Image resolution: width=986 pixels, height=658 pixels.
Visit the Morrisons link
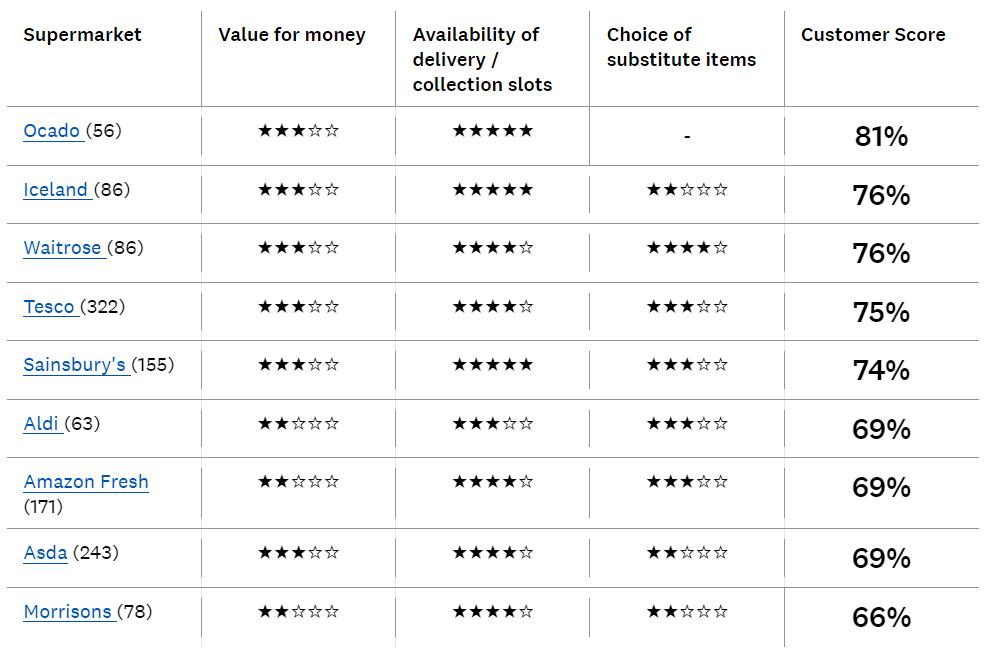point(67,612)
